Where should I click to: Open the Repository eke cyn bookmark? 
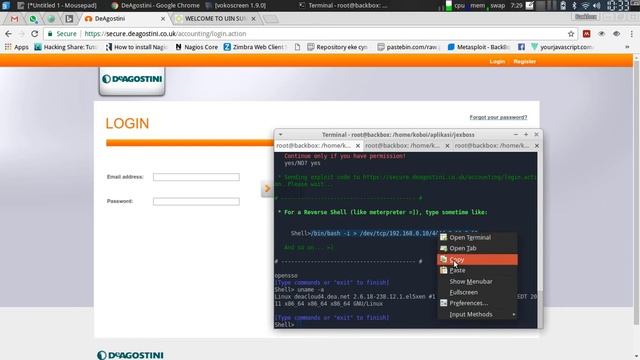click(338, 47)
